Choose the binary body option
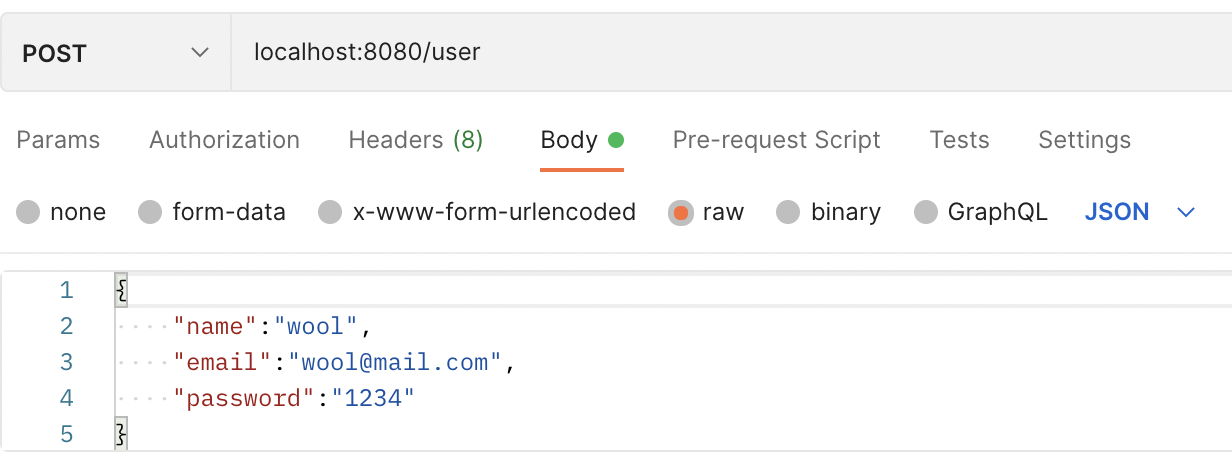 point(789,212)
